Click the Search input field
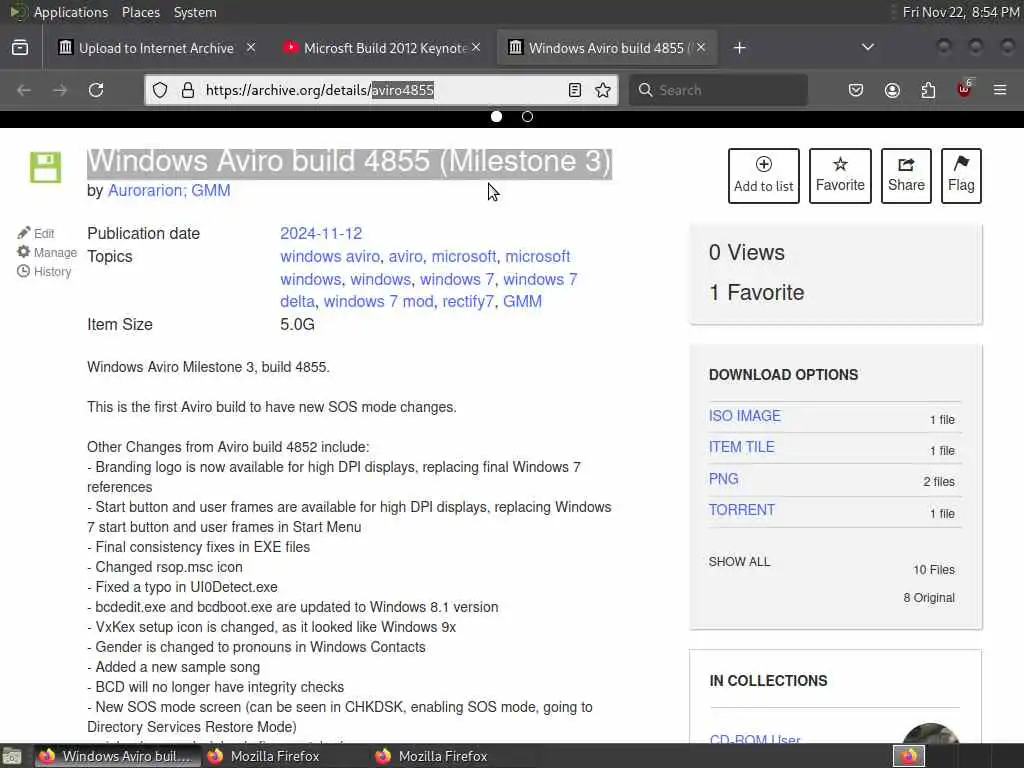The height and width of the screenshot is (768, 1024). coord(718,90)
